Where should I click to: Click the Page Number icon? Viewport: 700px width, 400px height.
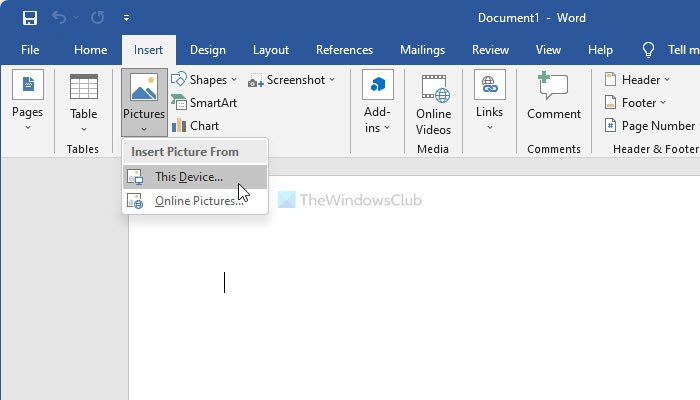coord(610,125)
